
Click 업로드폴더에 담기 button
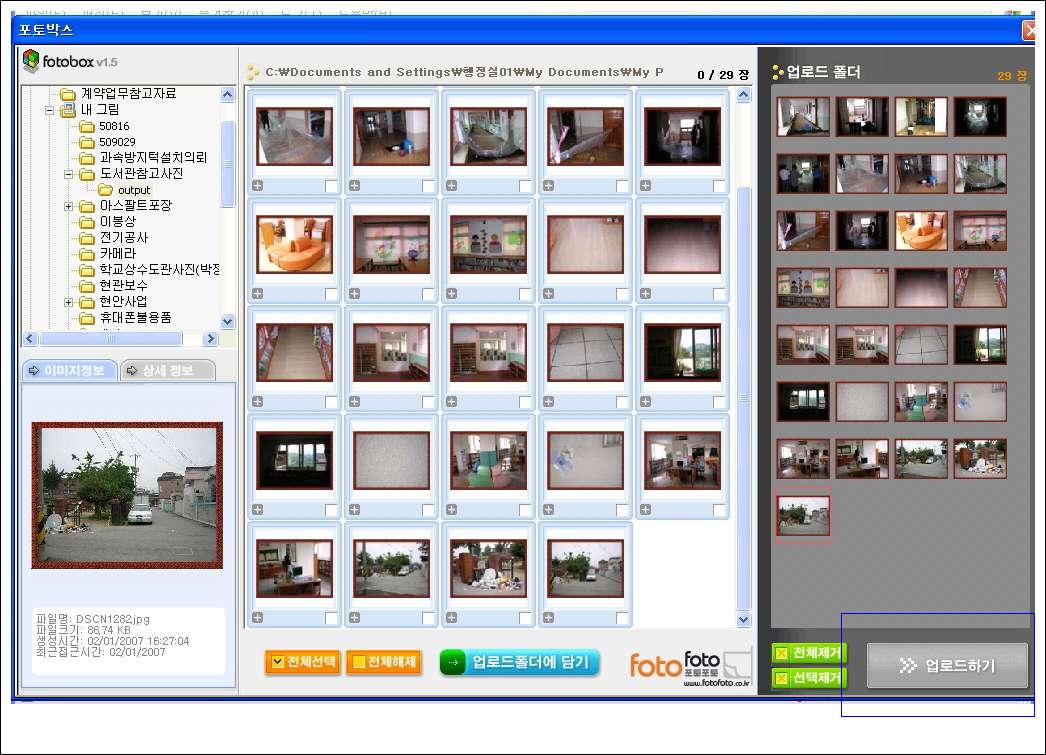coord(519,662)
